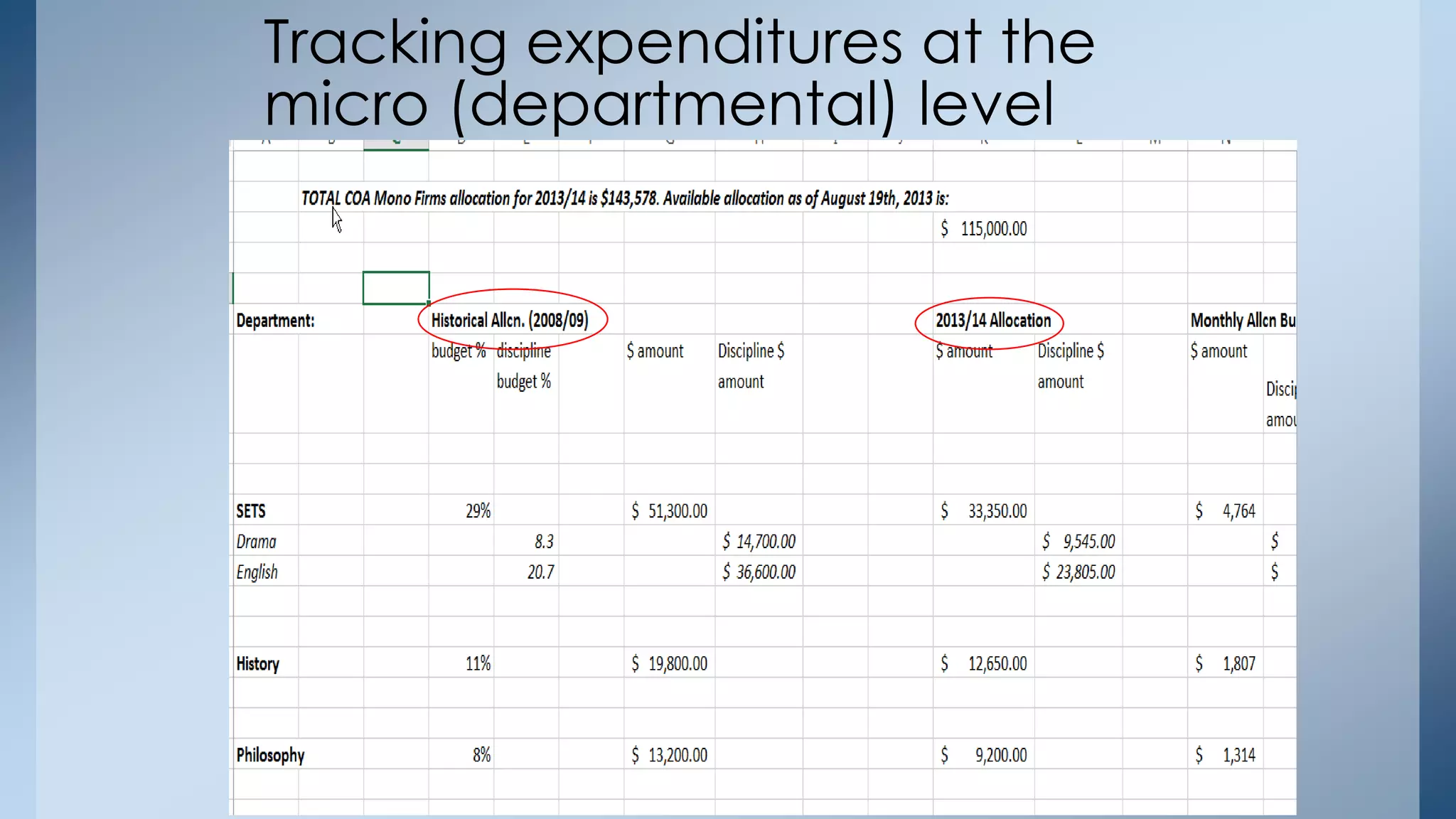Click the '$ 14,700.00' Drama historical amount
This screenshot has width=1456, height=819.
pyautogui.click(x=759, y=542)
